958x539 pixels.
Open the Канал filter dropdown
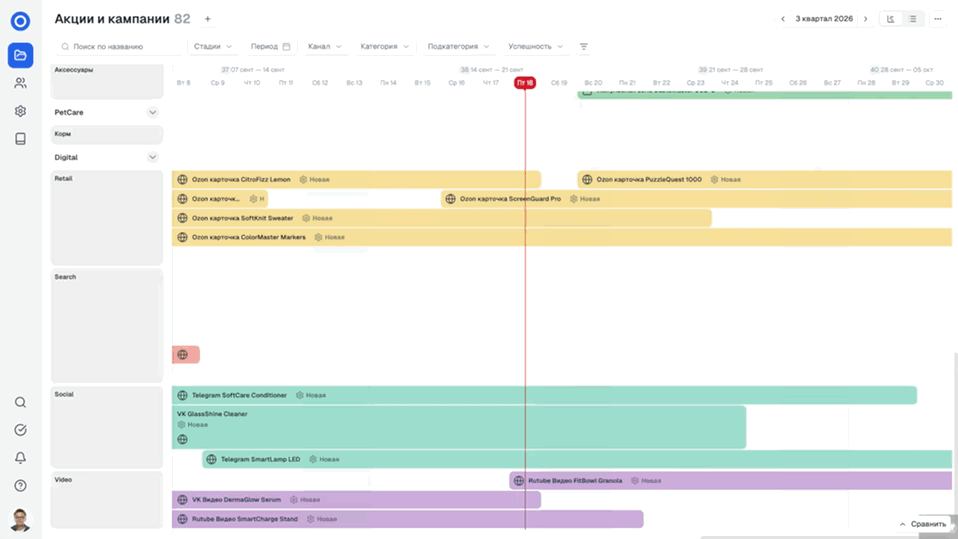pos(324,46)
